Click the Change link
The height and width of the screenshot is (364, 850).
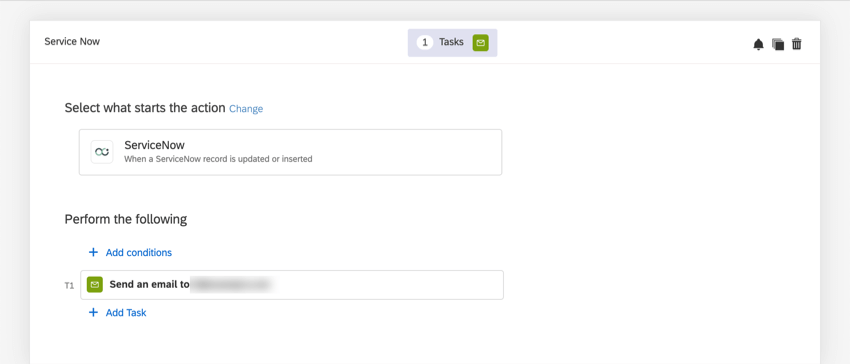(x=246, y=108)
